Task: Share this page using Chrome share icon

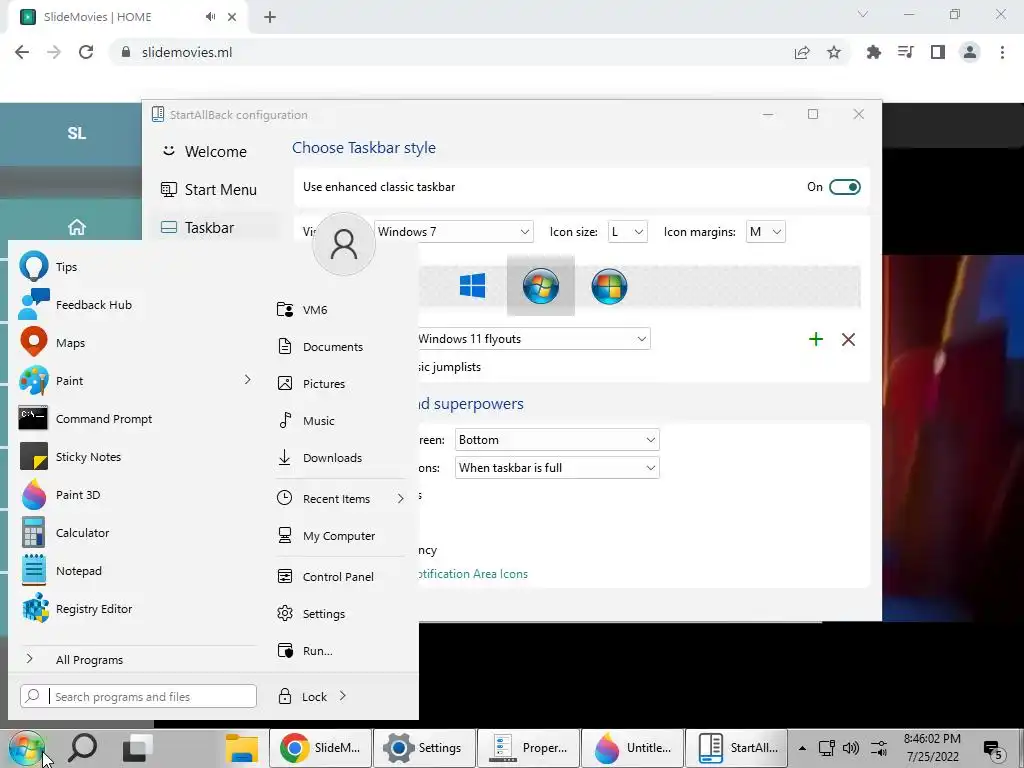Action: coord(802,52)
